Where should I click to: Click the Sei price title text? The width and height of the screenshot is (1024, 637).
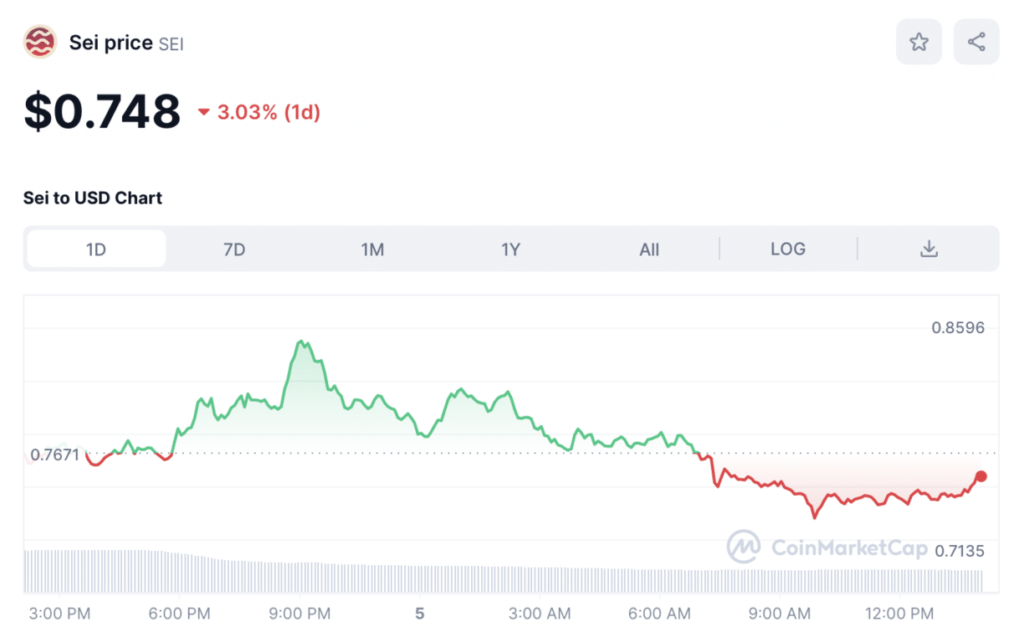[110, 43]
